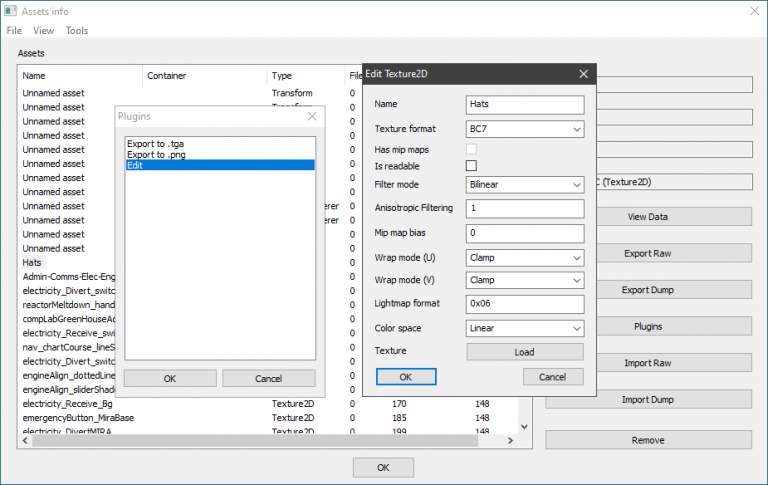Viewport: 768px width, 485px height.
Task: Open the File menu
Action: (14, 31)
